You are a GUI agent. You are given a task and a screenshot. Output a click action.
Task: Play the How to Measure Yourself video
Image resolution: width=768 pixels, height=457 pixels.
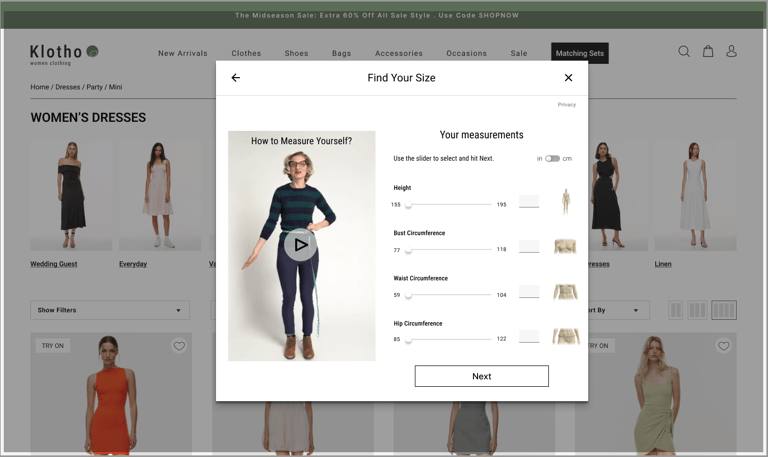[300, 244]
